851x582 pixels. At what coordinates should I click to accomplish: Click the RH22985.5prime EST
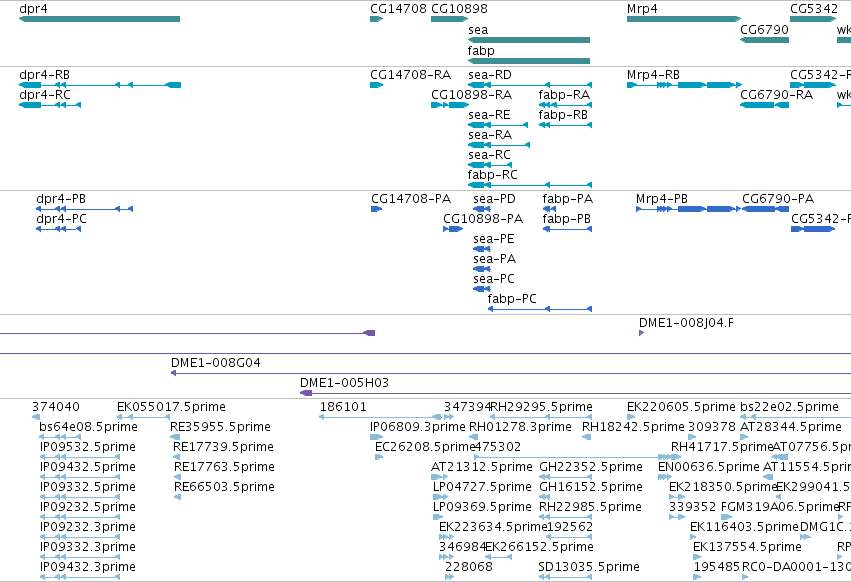pos(566,517)
